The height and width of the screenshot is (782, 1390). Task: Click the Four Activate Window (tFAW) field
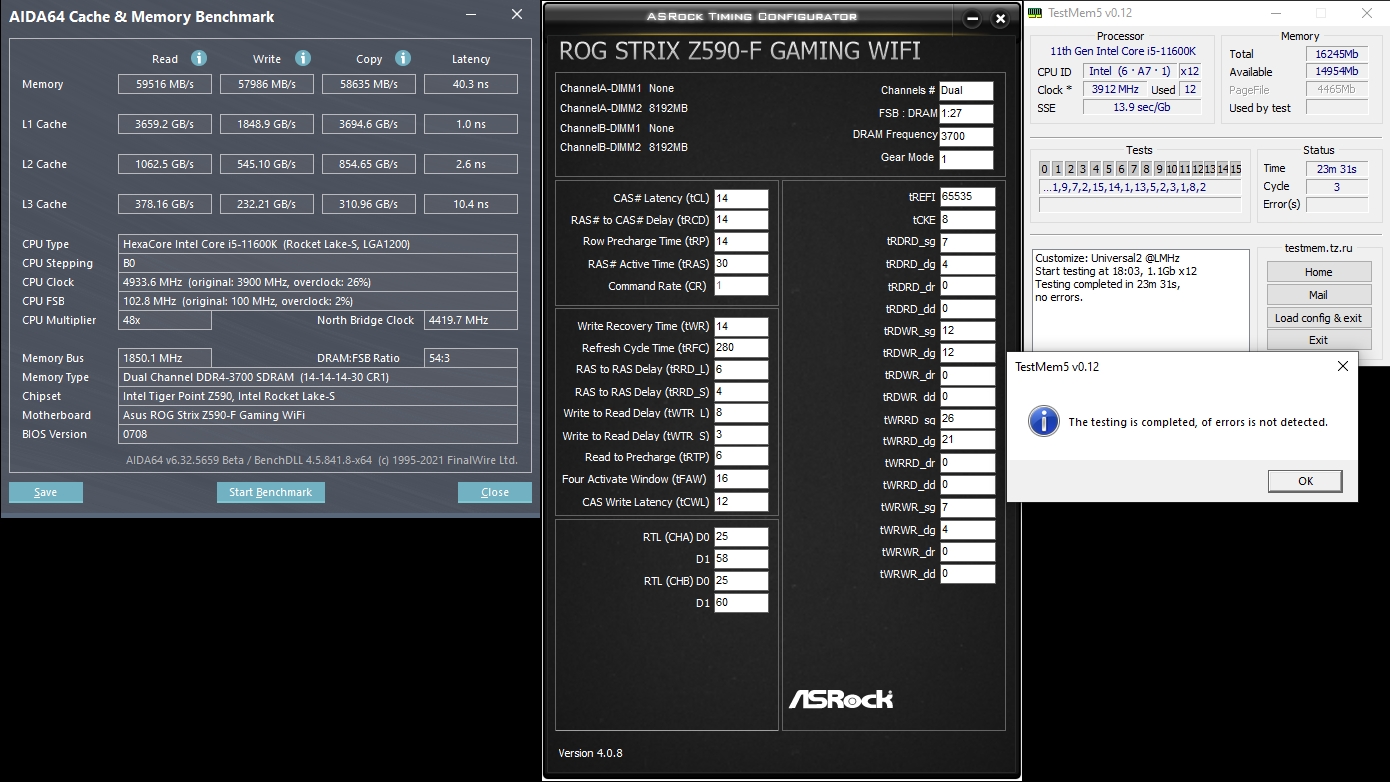coord(741,479)
